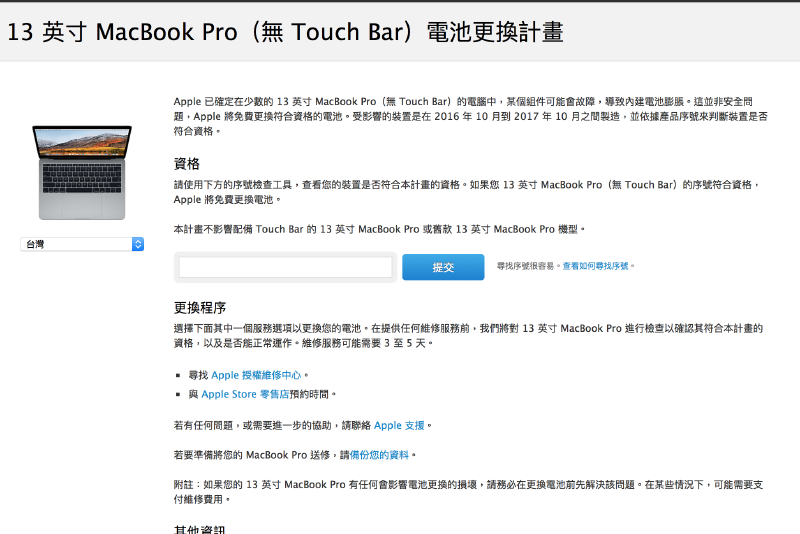Image resolution: width=800 pixels, height=534 pixels.
Task: Click the intro paragraph starting with Apple 已確定
Action: pos(470,116)
